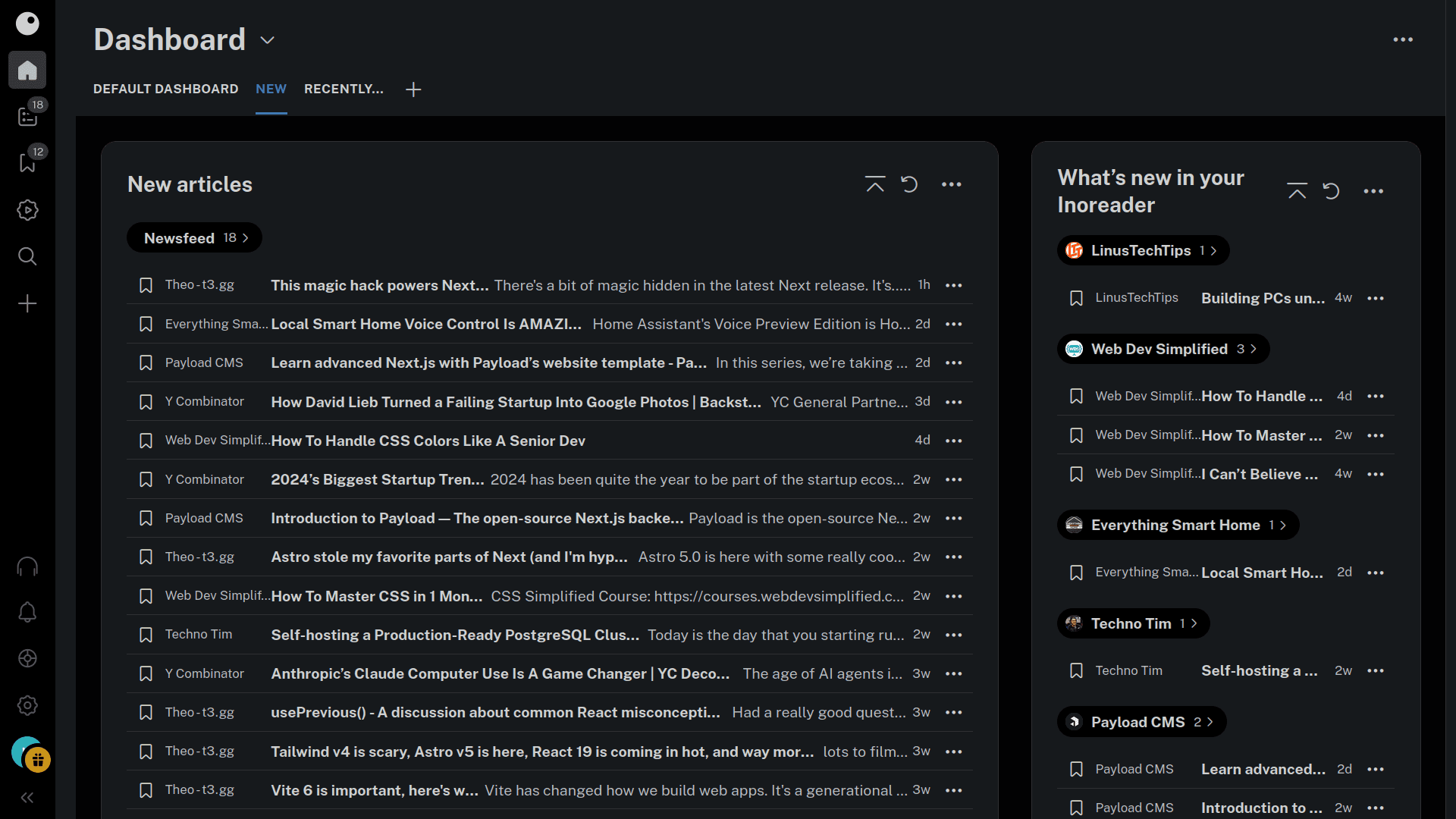Click 'What's new in your Inoreader' title
Image resolution: width=1456 pixels, height=819 pixels.
[x=1150, y=191]
